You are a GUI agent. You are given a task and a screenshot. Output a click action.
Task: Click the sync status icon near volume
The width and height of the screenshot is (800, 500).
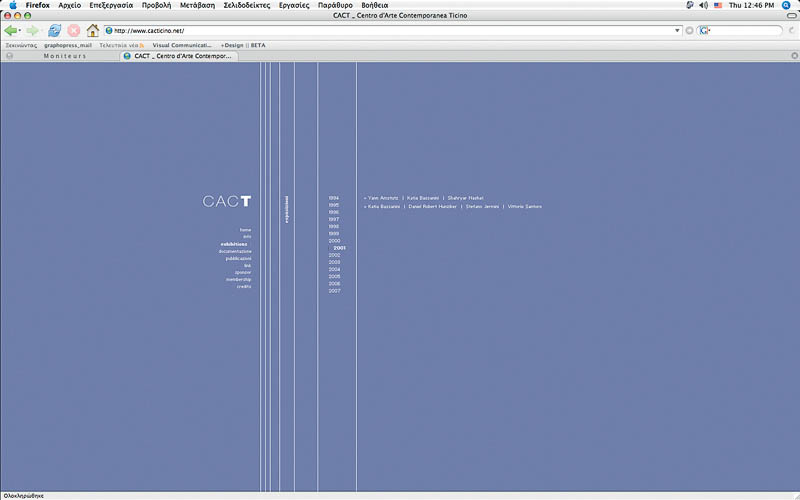coord(690,5)
